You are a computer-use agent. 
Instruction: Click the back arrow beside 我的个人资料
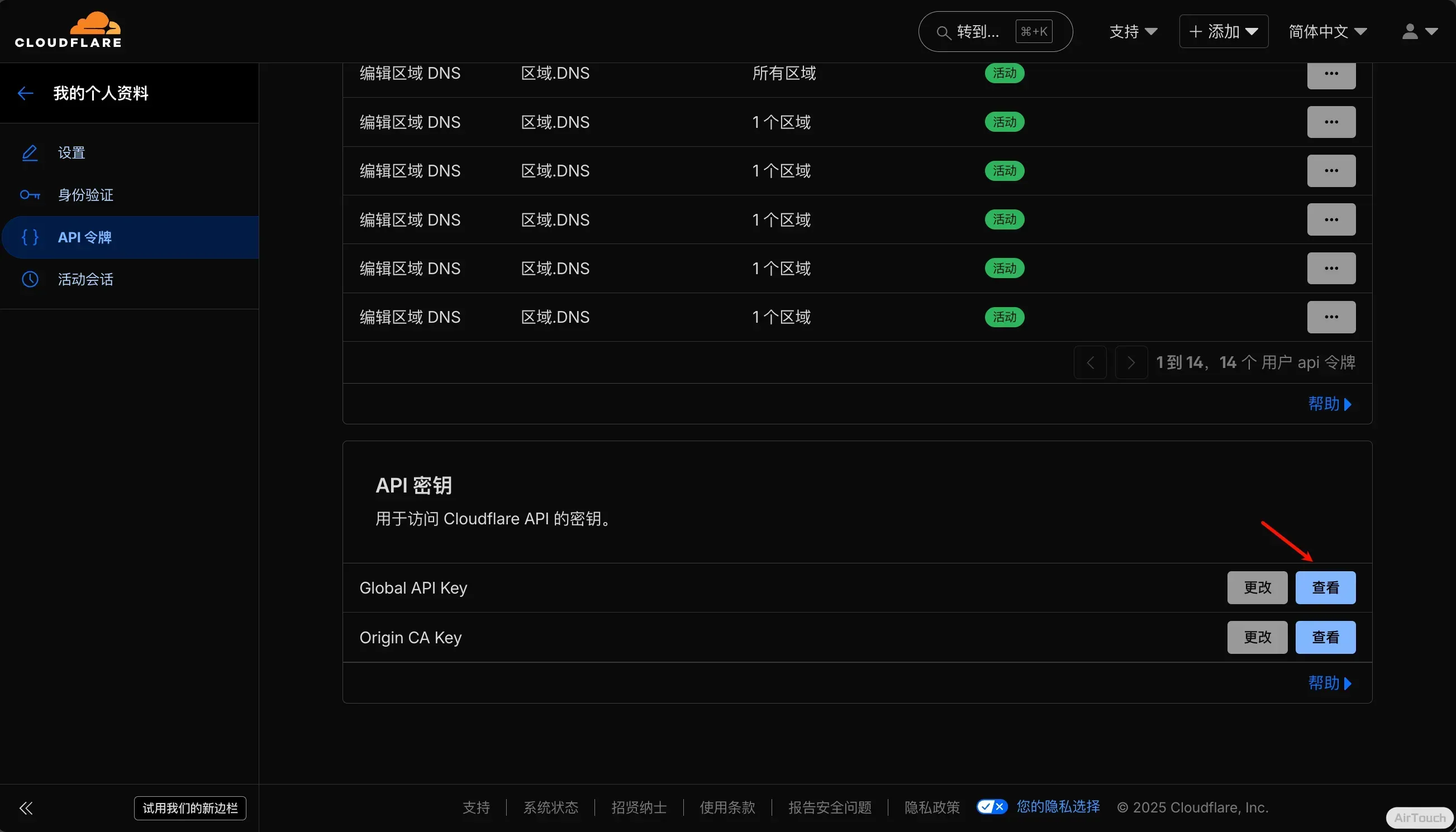tap(25, 93)
